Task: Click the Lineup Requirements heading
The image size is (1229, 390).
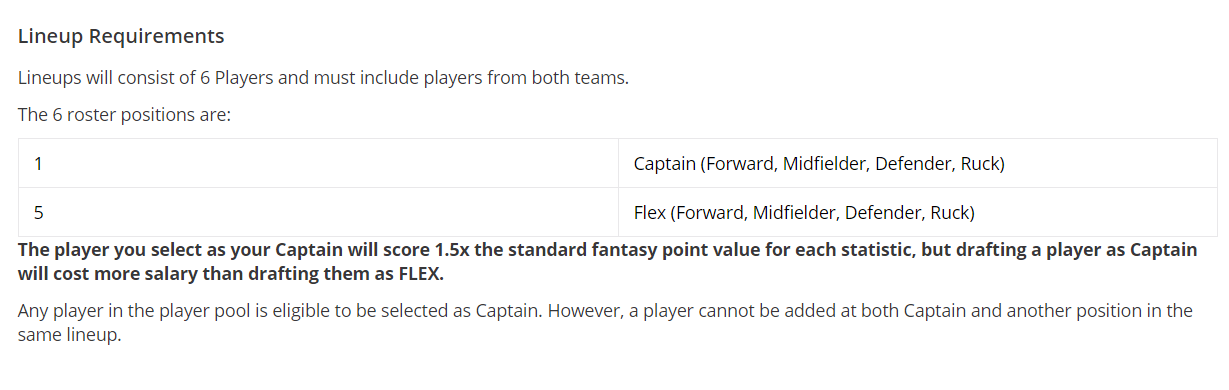Action: [121, 36]
